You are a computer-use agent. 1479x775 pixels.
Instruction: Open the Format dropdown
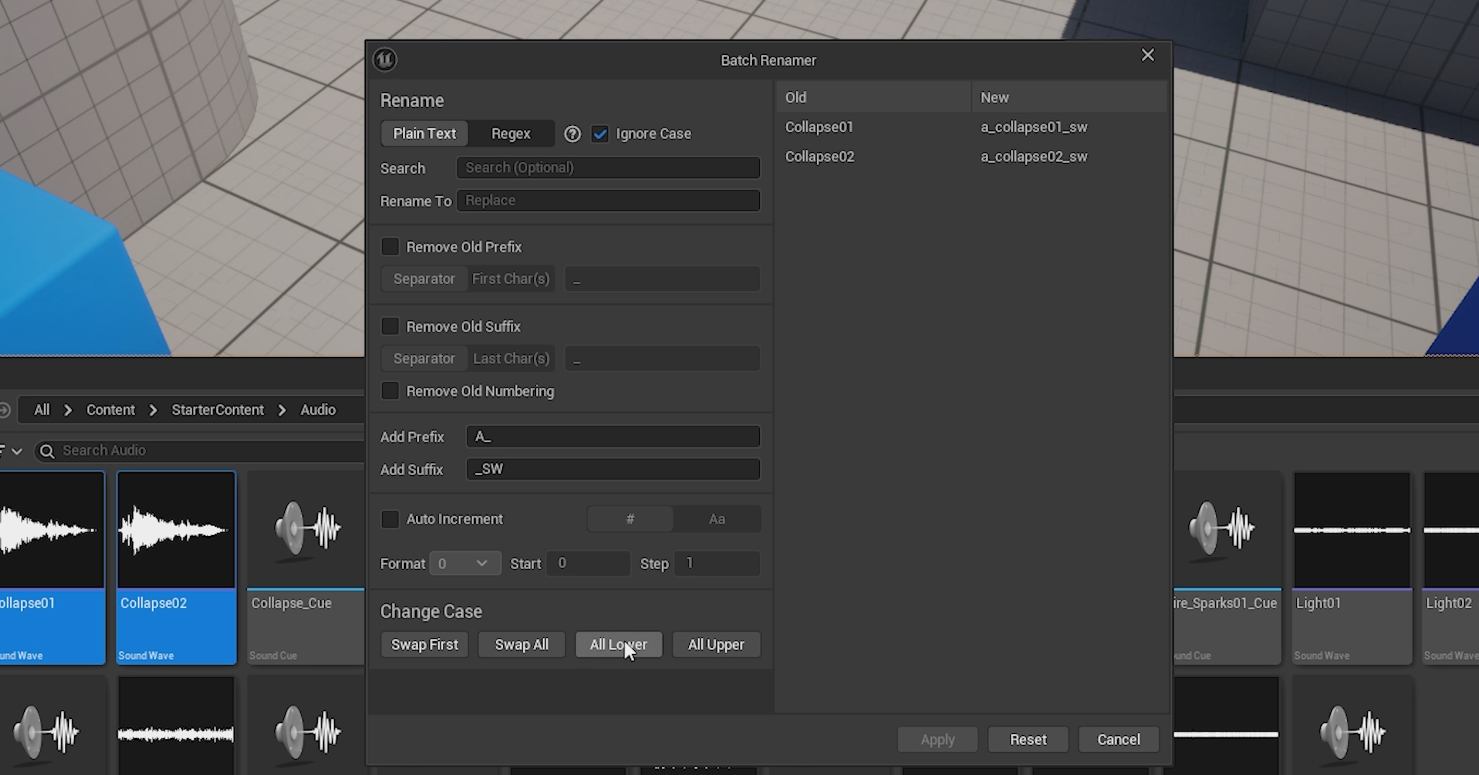click(x=465, y=564)
